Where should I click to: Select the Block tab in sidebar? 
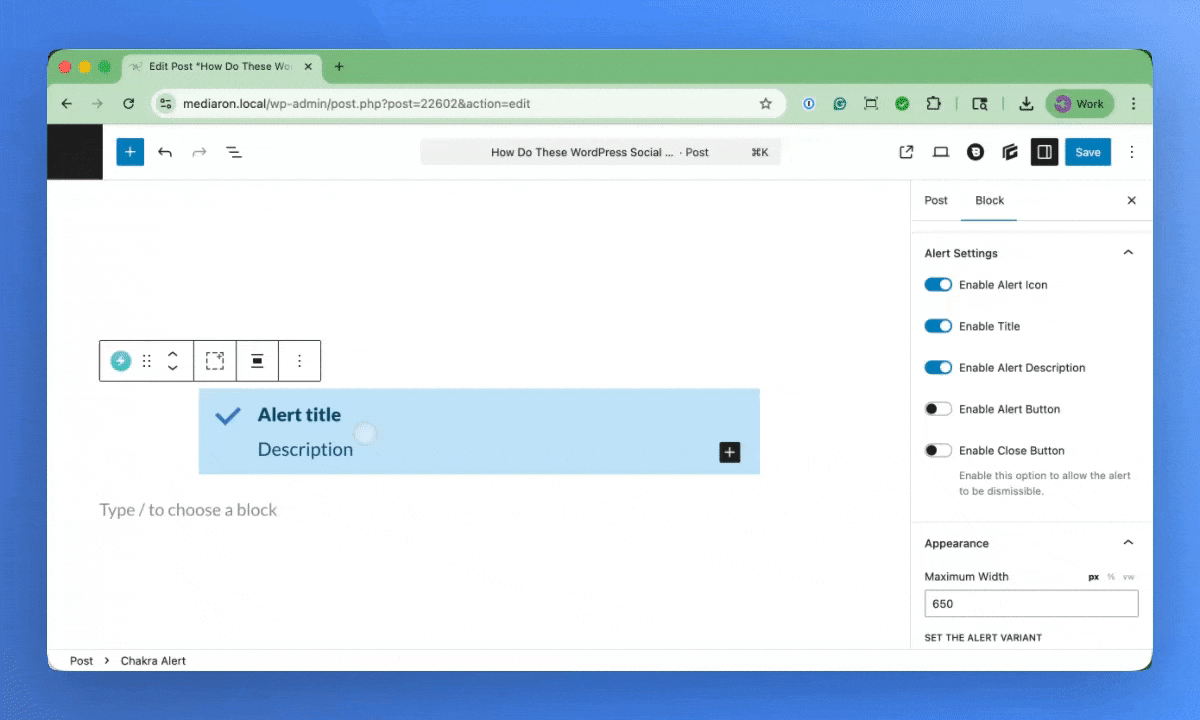(989, 200)
